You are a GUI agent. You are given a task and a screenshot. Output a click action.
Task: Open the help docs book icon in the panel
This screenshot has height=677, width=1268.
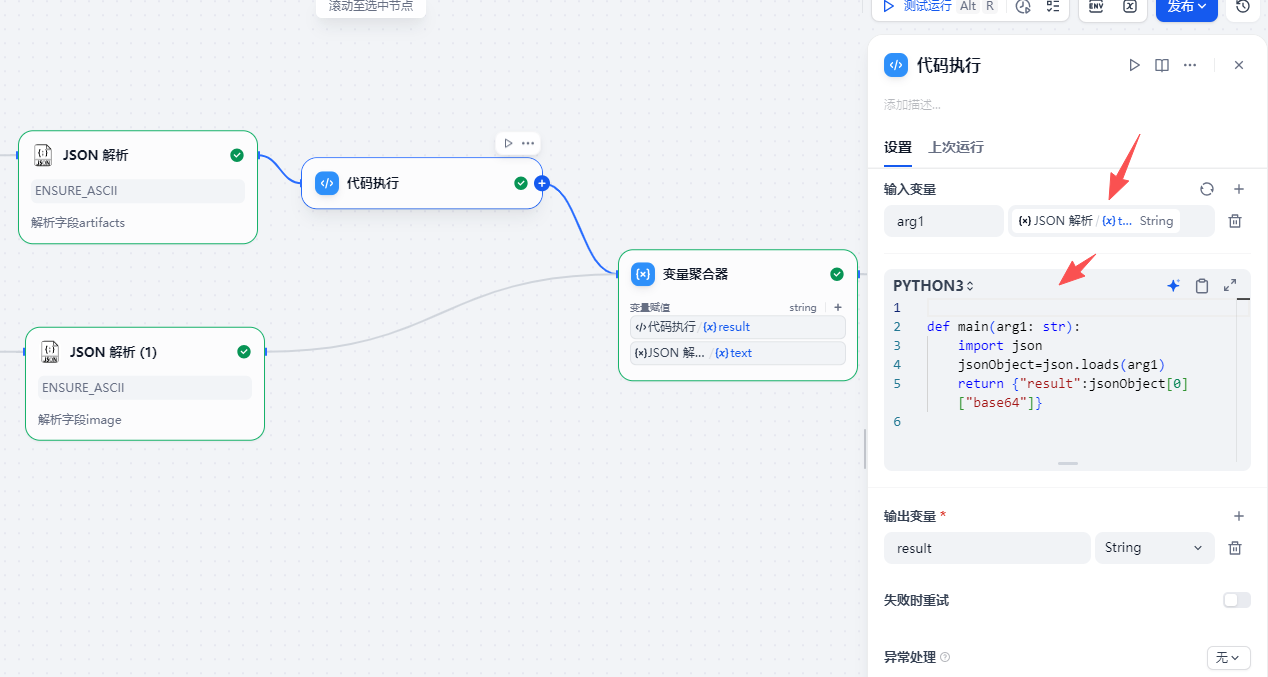pyautogui.click(x=1162, y=65)
